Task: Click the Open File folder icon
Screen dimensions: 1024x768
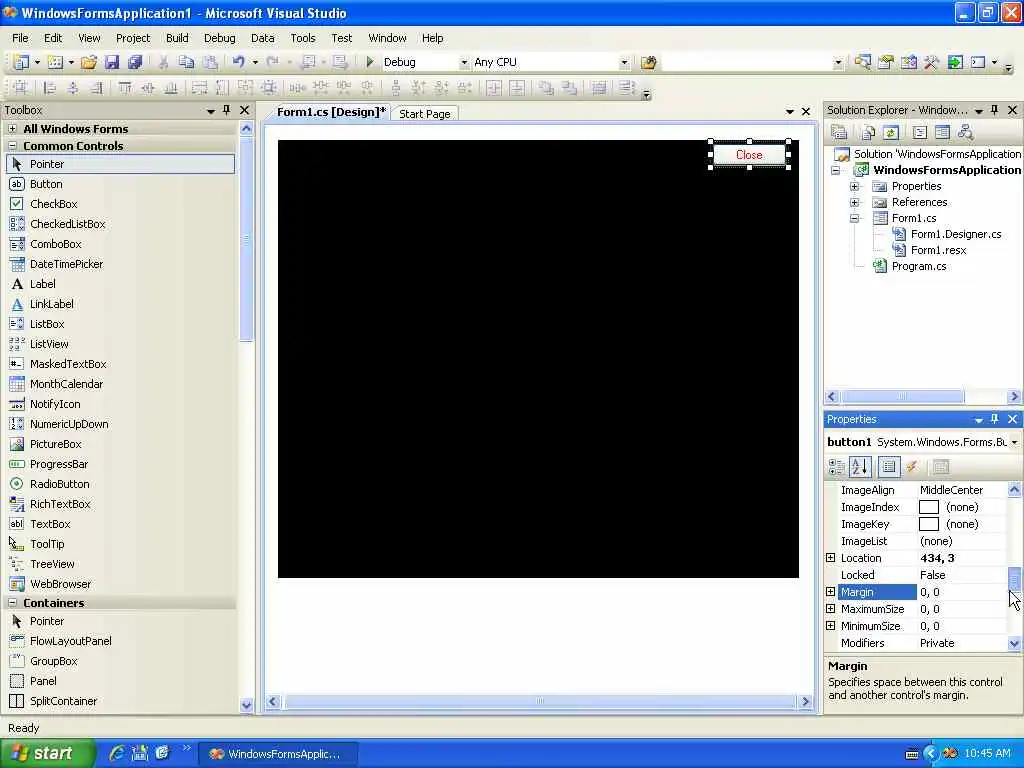Action: click(89, 62)
